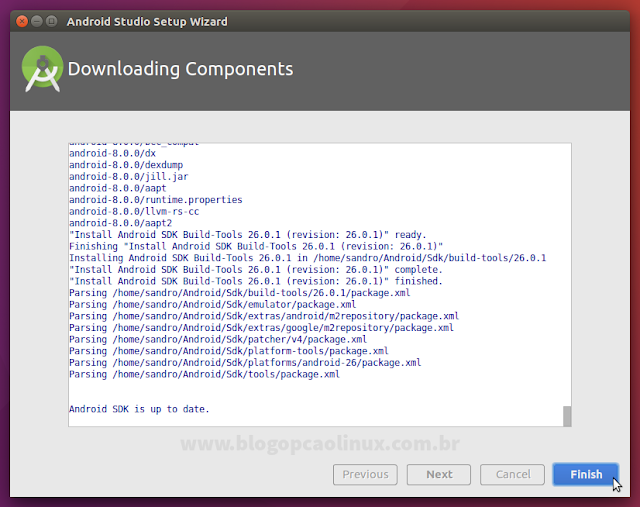Click the 'Parsing Sdk/tools/package.xml' line
640x507 pixels.
click(x=204, y=374)
